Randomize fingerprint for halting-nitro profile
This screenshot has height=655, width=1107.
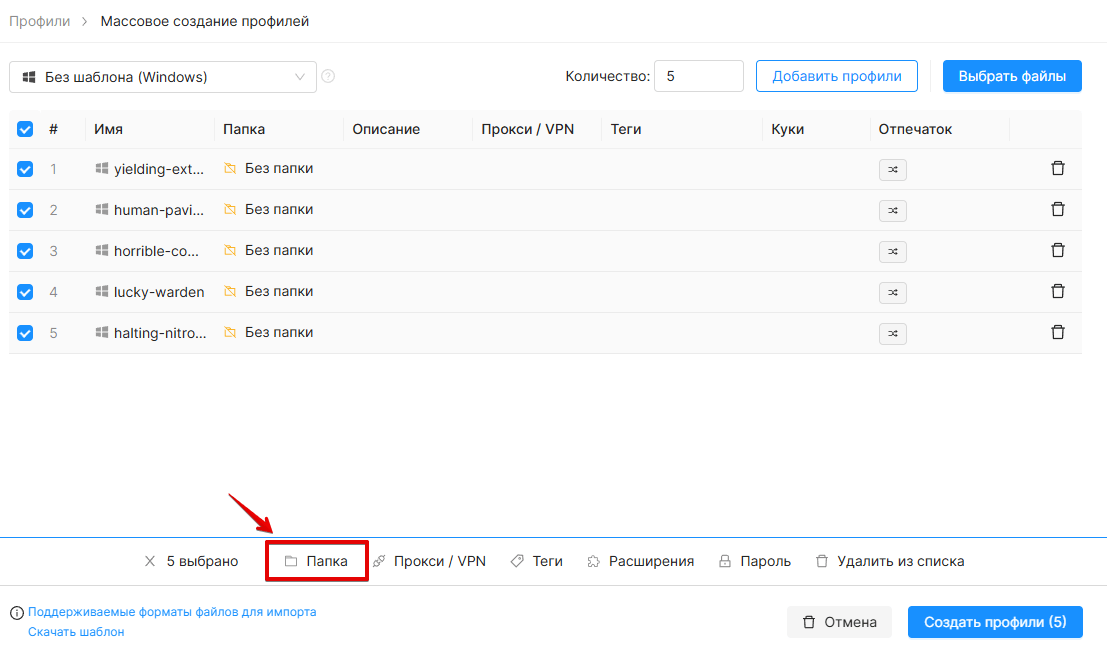892,333
